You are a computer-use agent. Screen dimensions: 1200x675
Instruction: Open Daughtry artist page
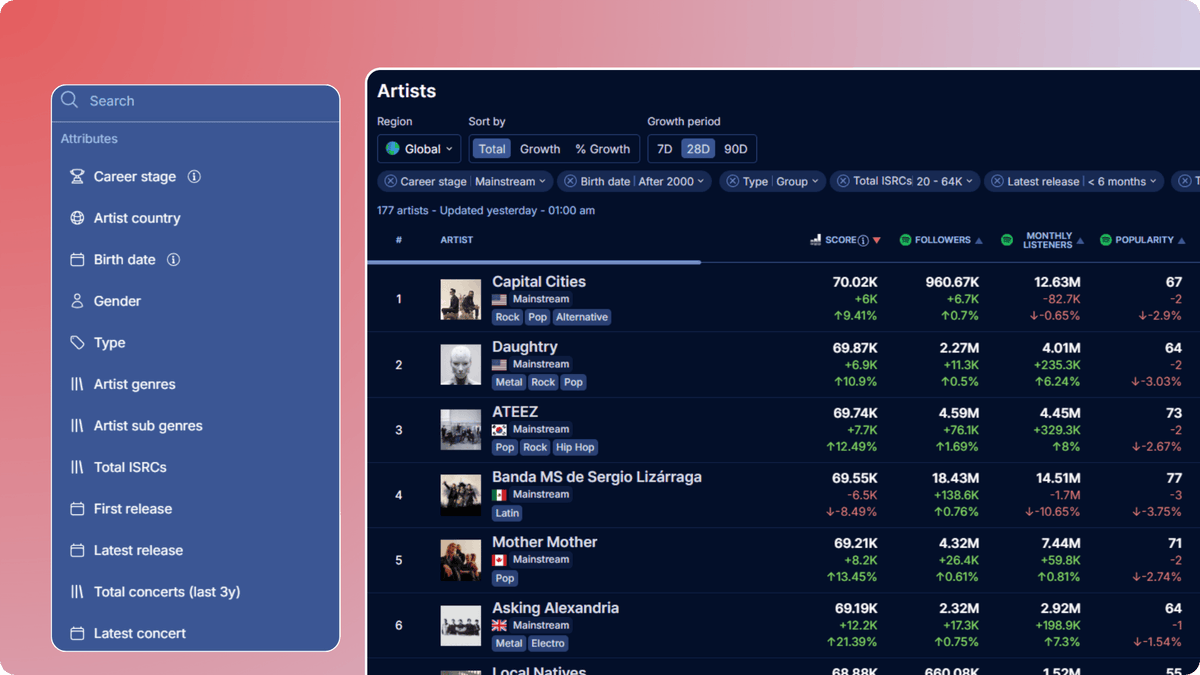coord(525,347)
